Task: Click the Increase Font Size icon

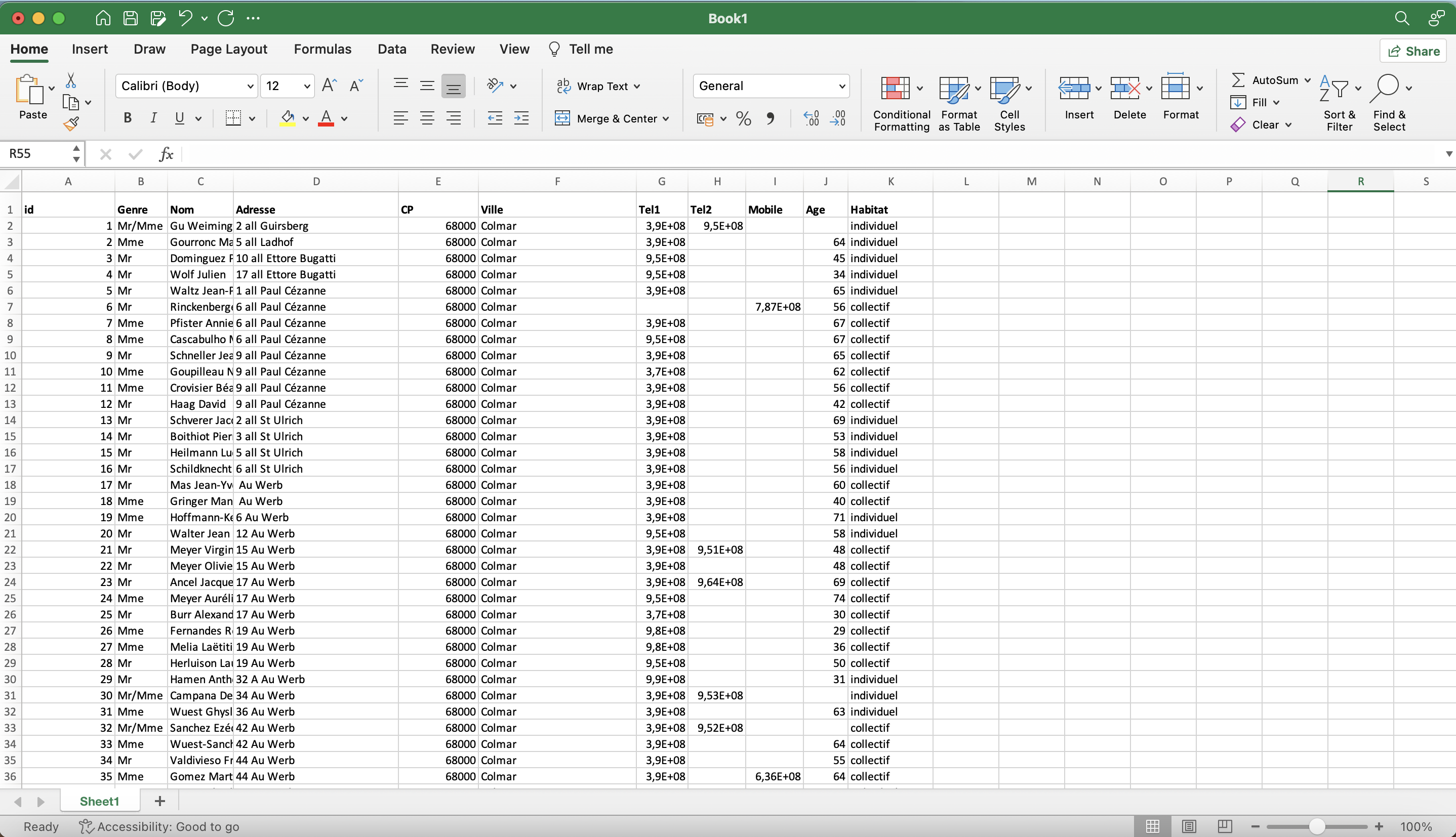Action: click(x=329, y=86)
